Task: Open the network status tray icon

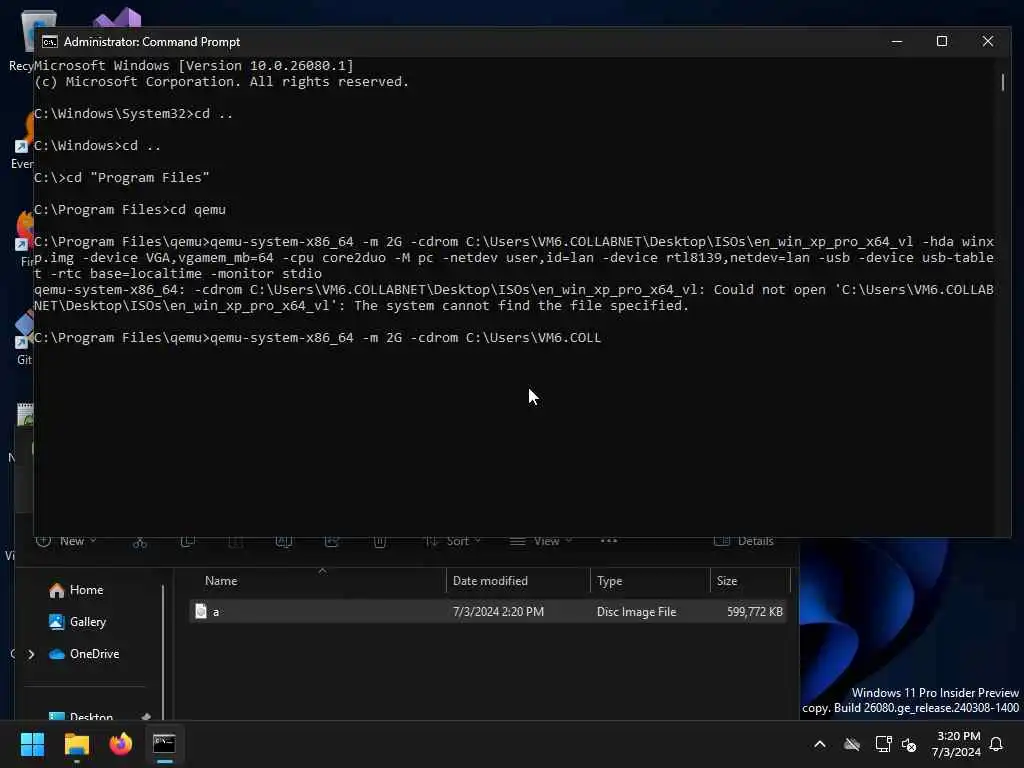Action: click(x=883, y=744)
